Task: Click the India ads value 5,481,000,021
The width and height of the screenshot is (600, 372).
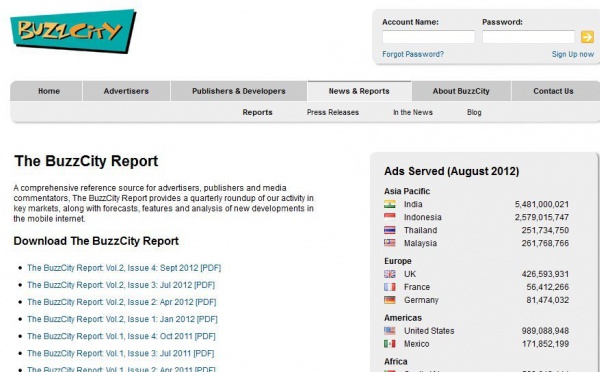Action: (x=542, y=204)
